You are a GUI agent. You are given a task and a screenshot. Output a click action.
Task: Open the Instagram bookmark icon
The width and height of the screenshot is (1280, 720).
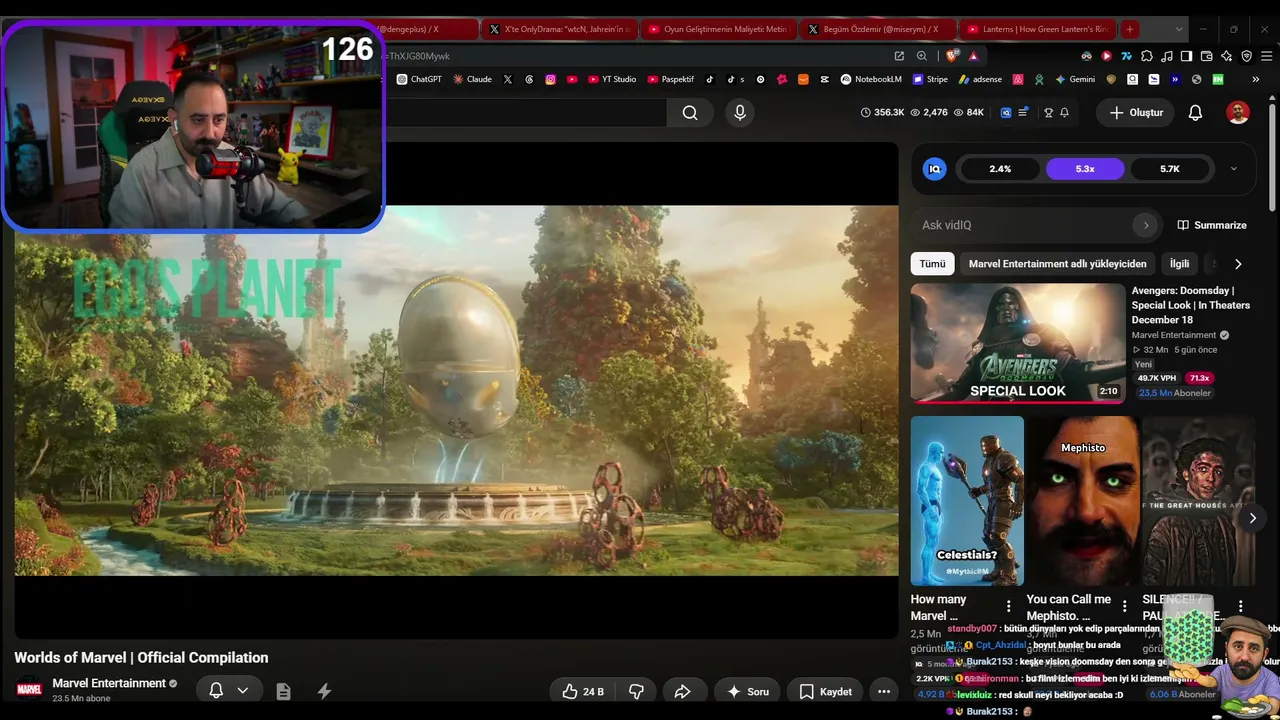tap(550, 79)
